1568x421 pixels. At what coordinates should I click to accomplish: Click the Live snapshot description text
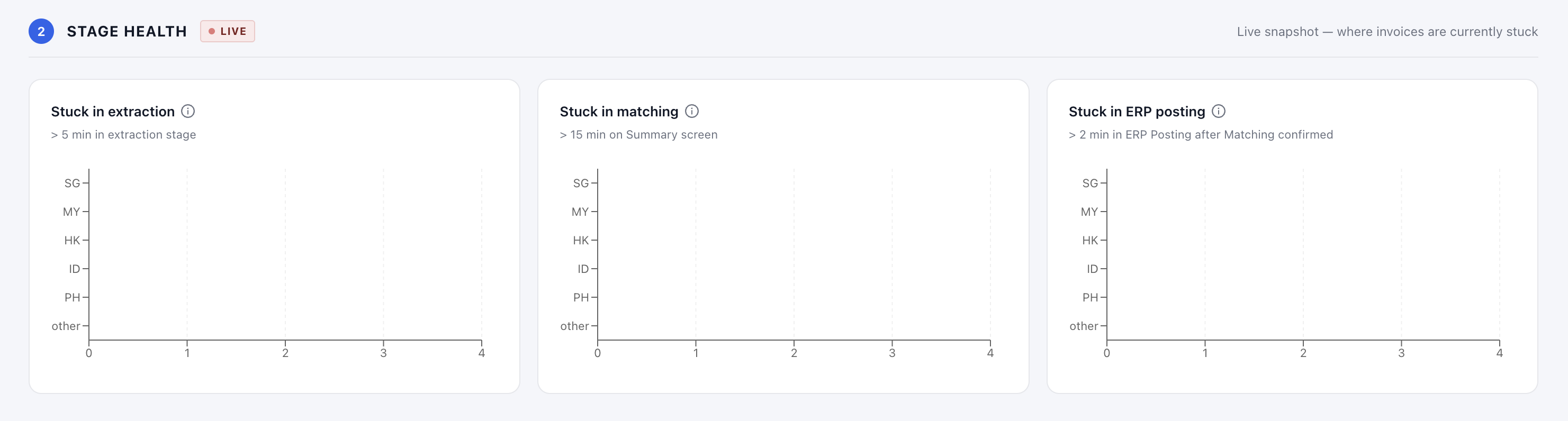[1387, 32]
